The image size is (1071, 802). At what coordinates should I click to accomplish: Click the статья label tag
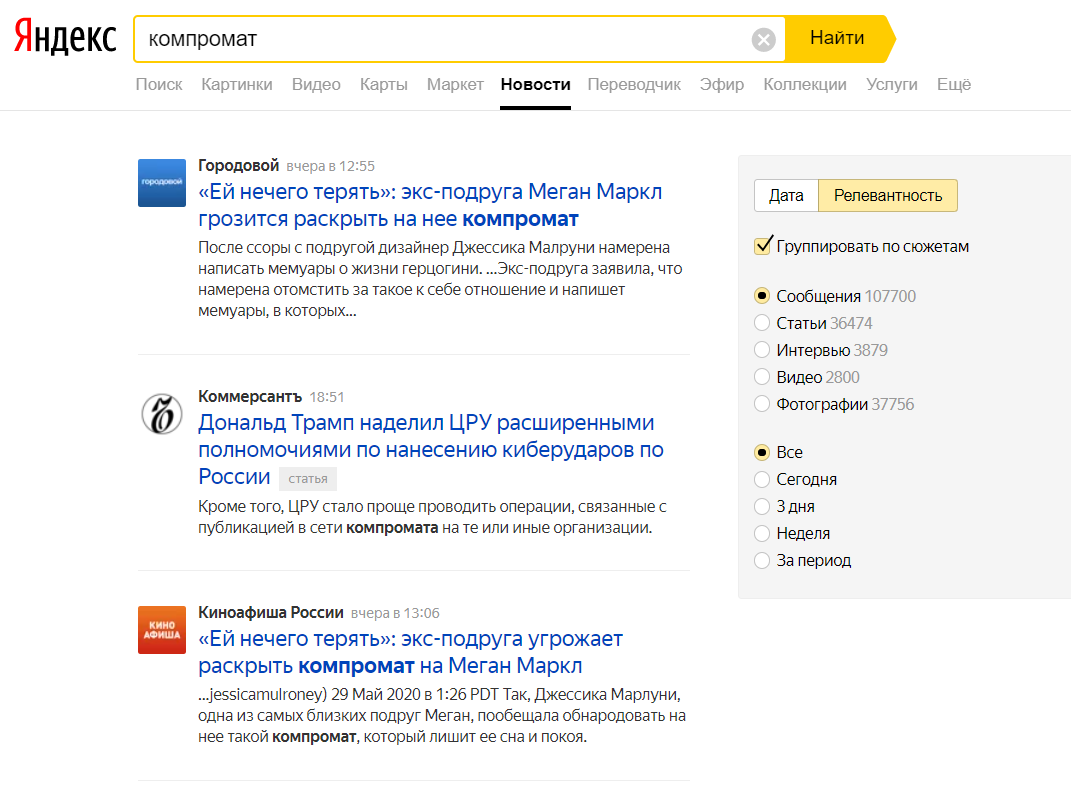307,479
